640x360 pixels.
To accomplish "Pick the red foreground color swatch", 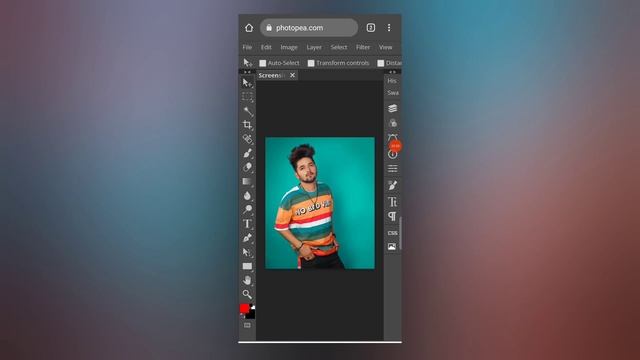I will (x=244, y=308).
